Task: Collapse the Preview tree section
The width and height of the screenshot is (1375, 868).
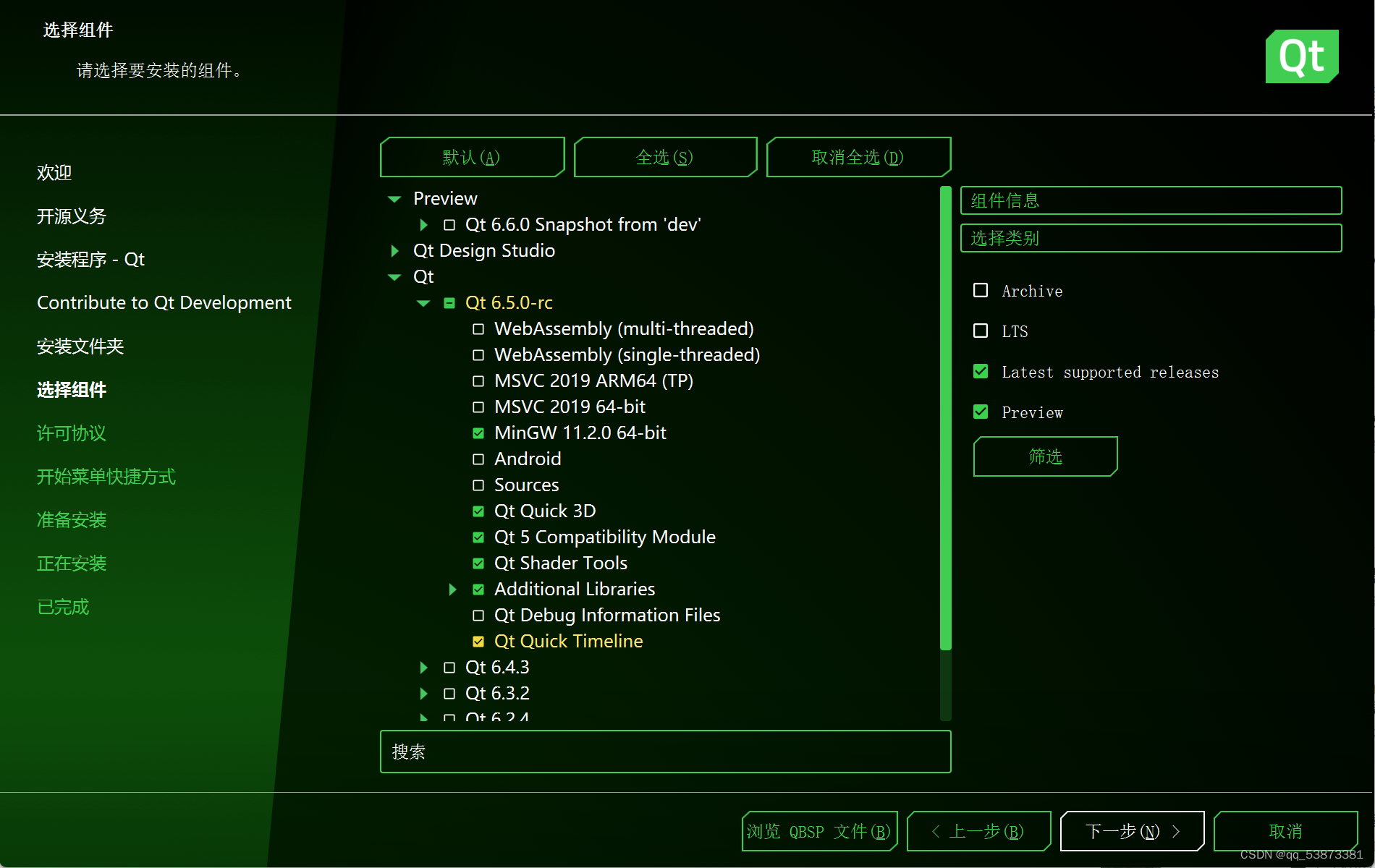Action: 394,199
